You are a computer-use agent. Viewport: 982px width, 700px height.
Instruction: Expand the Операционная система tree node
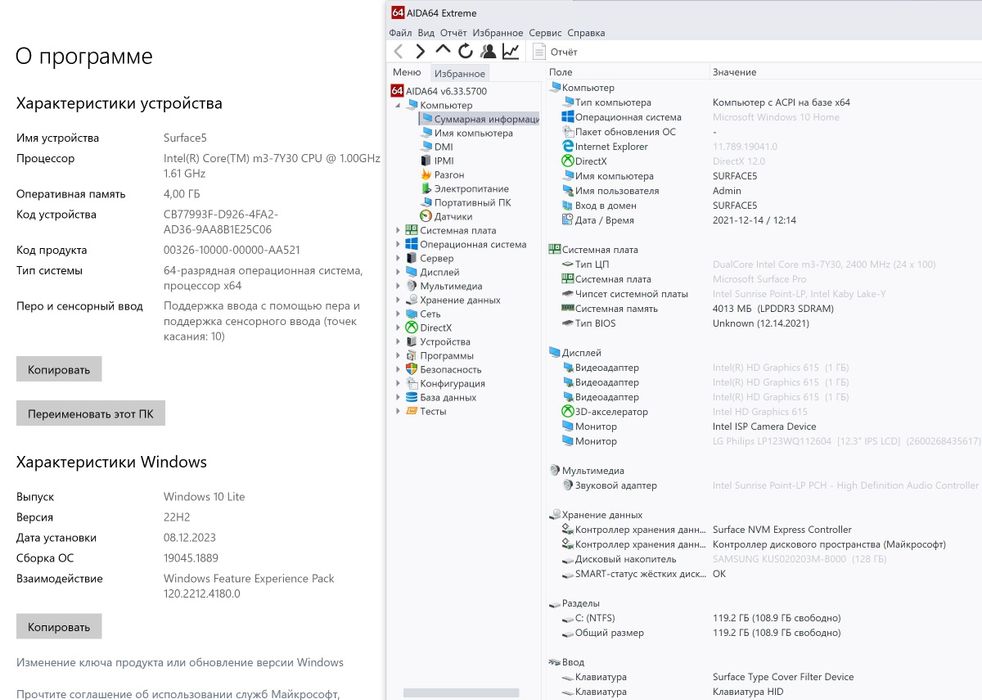tap(398, 244)
